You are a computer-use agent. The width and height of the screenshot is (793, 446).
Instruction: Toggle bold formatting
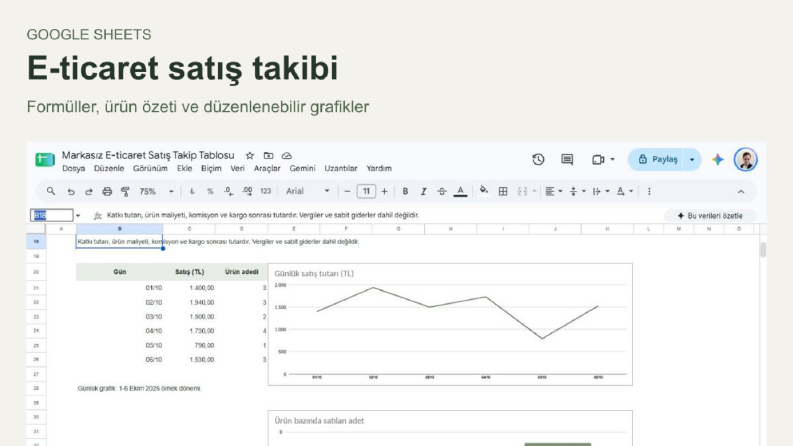(405, 191)
